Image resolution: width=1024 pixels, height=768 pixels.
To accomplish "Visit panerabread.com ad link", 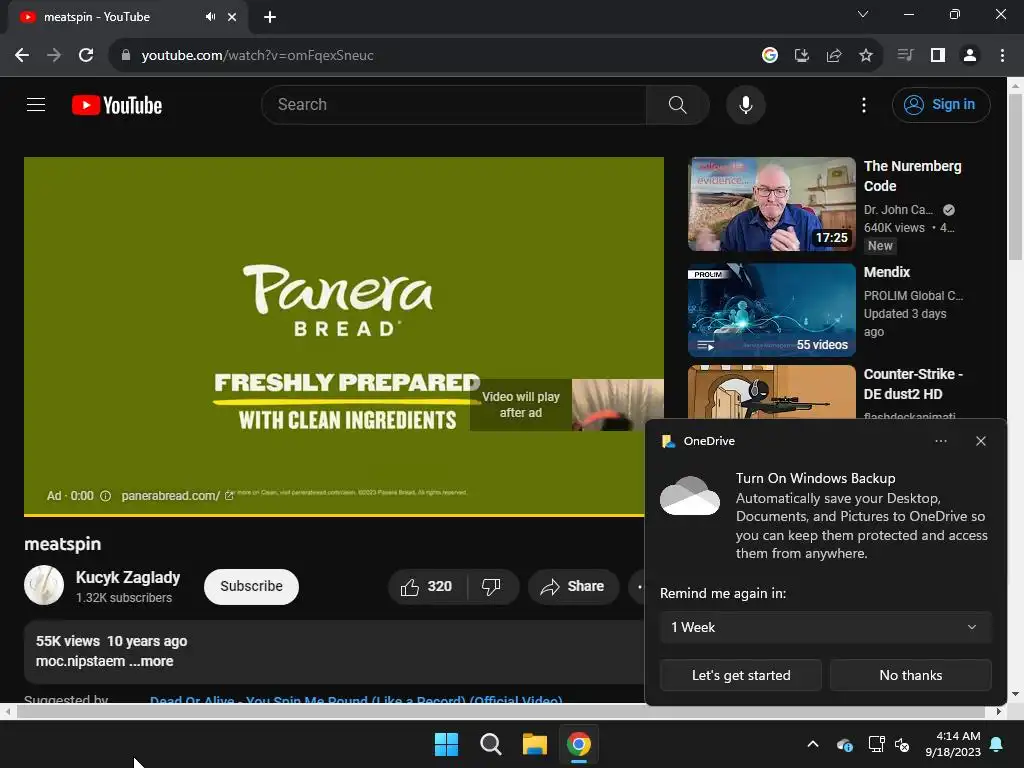I will [x=177, y=496].
